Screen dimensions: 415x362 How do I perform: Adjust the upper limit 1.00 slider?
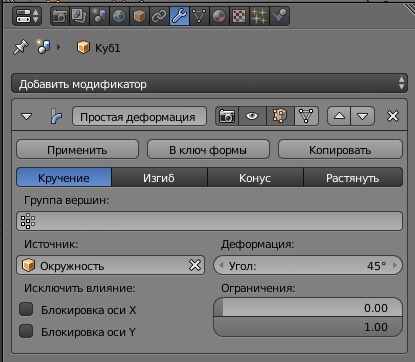coord(308,326)
